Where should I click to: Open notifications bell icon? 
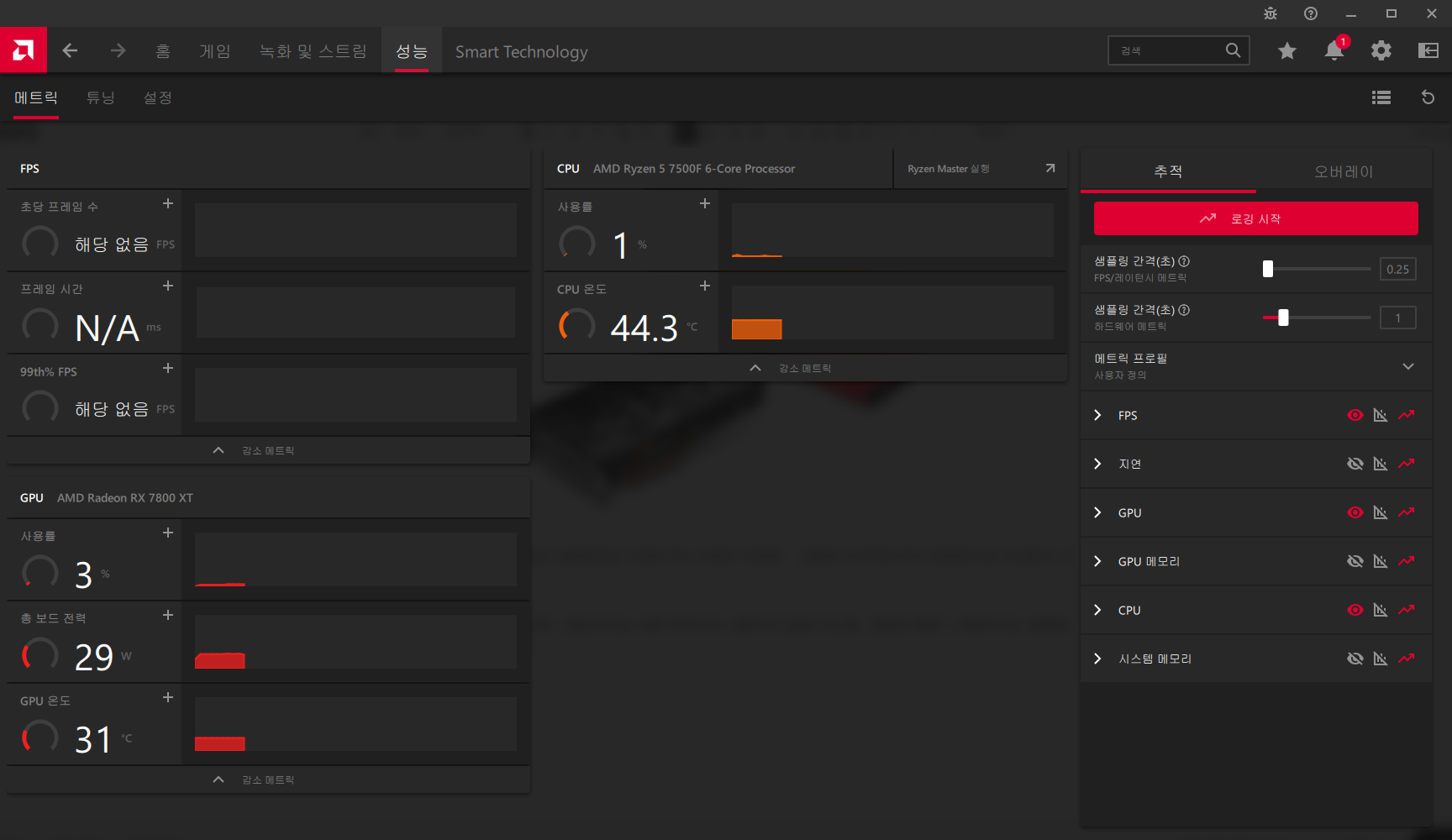[1334, 50]
